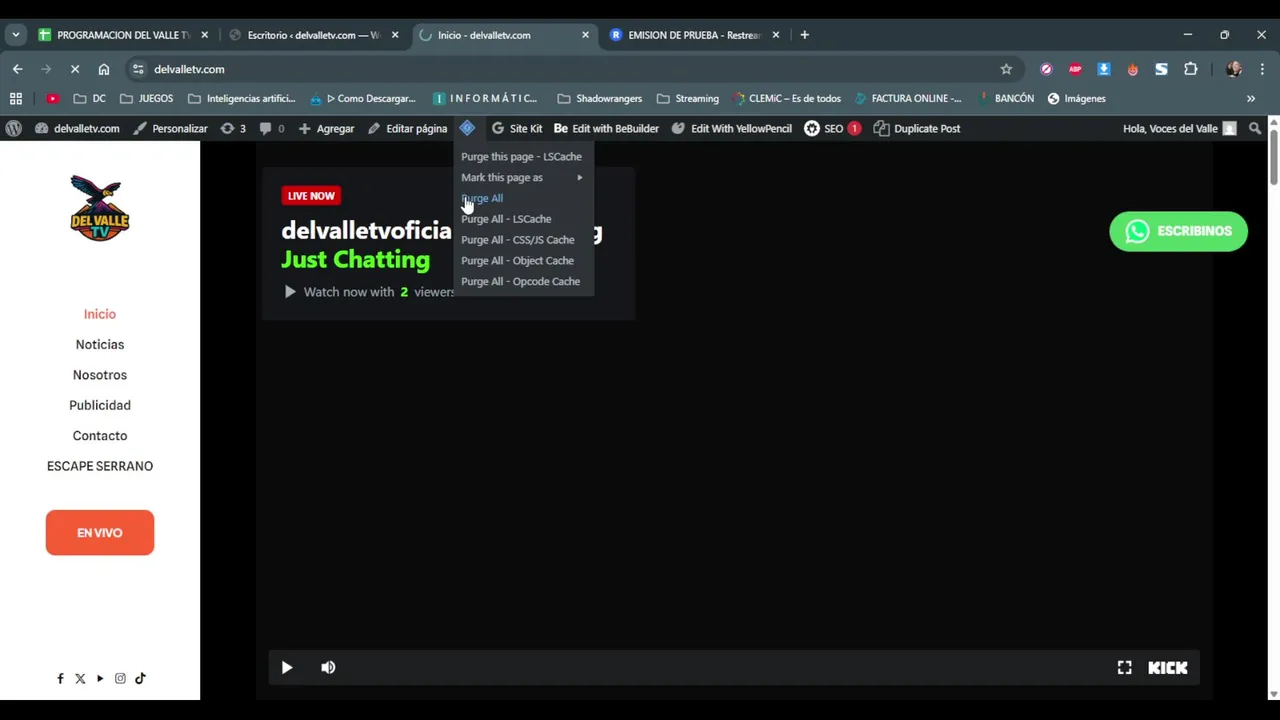Open the SEO menu with notification
Image resolution: width=1280 pixels, height=720 pixels.
[832, 128]
